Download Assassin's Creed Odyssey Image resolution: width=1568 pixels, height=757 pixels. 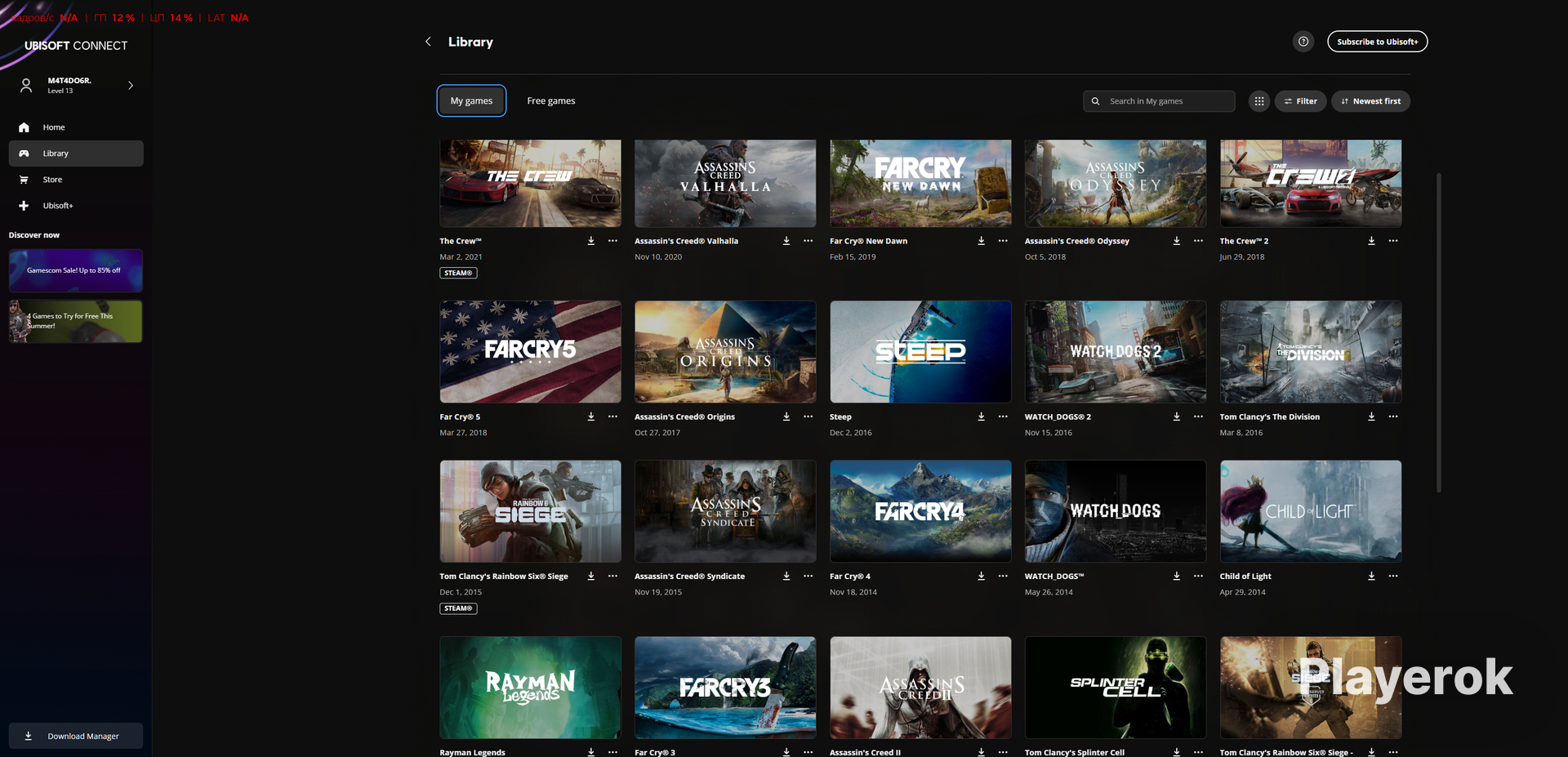pyautogui.click(x=1177, y=241)
